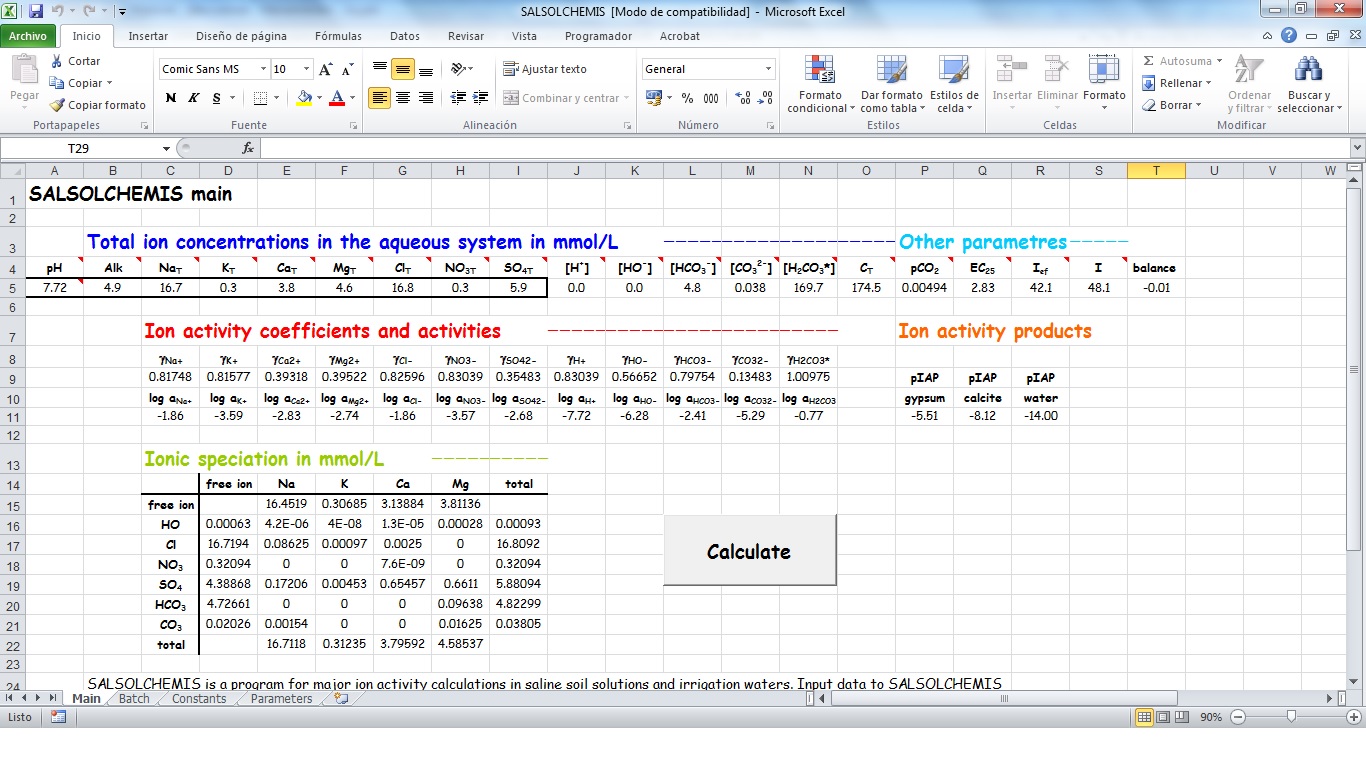Select the pH value cell 7.72
Viewport: 1366px width, 768px height.
click(54, 288)
